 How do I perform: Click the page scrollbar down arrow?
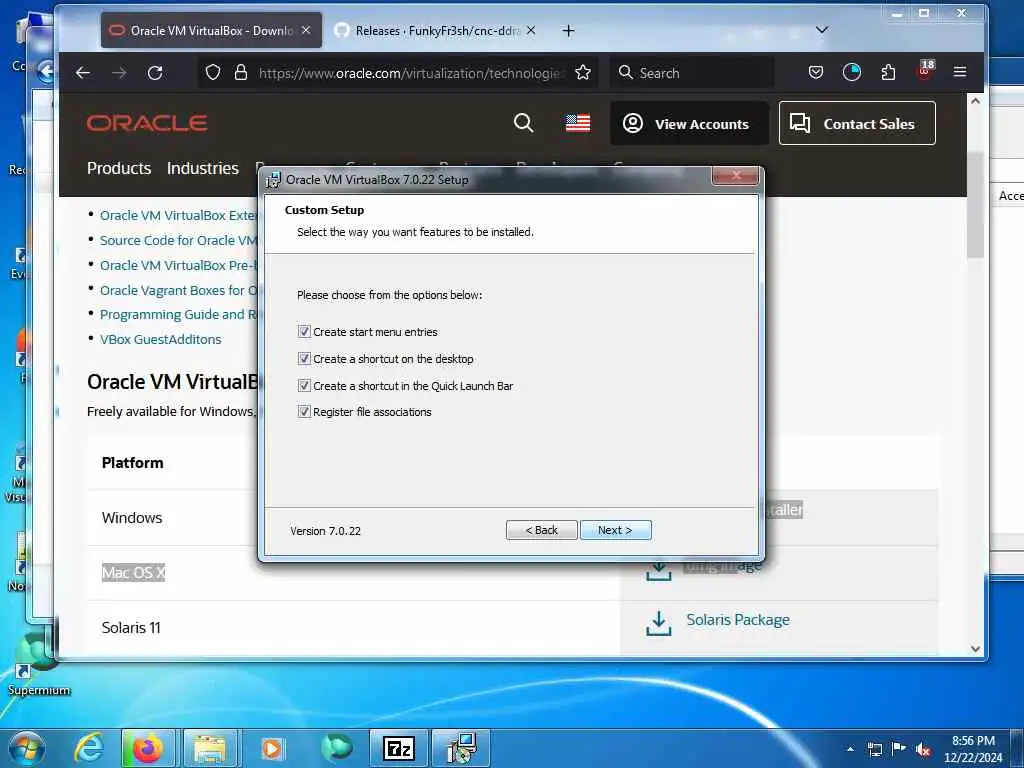click(x=975, y=648)
